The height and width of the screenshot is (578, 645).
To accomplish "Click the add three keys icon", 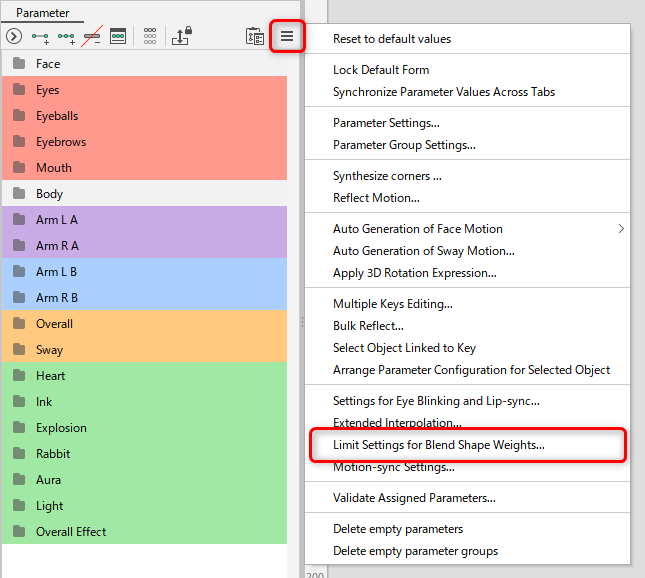I will [x=67, y=36].
